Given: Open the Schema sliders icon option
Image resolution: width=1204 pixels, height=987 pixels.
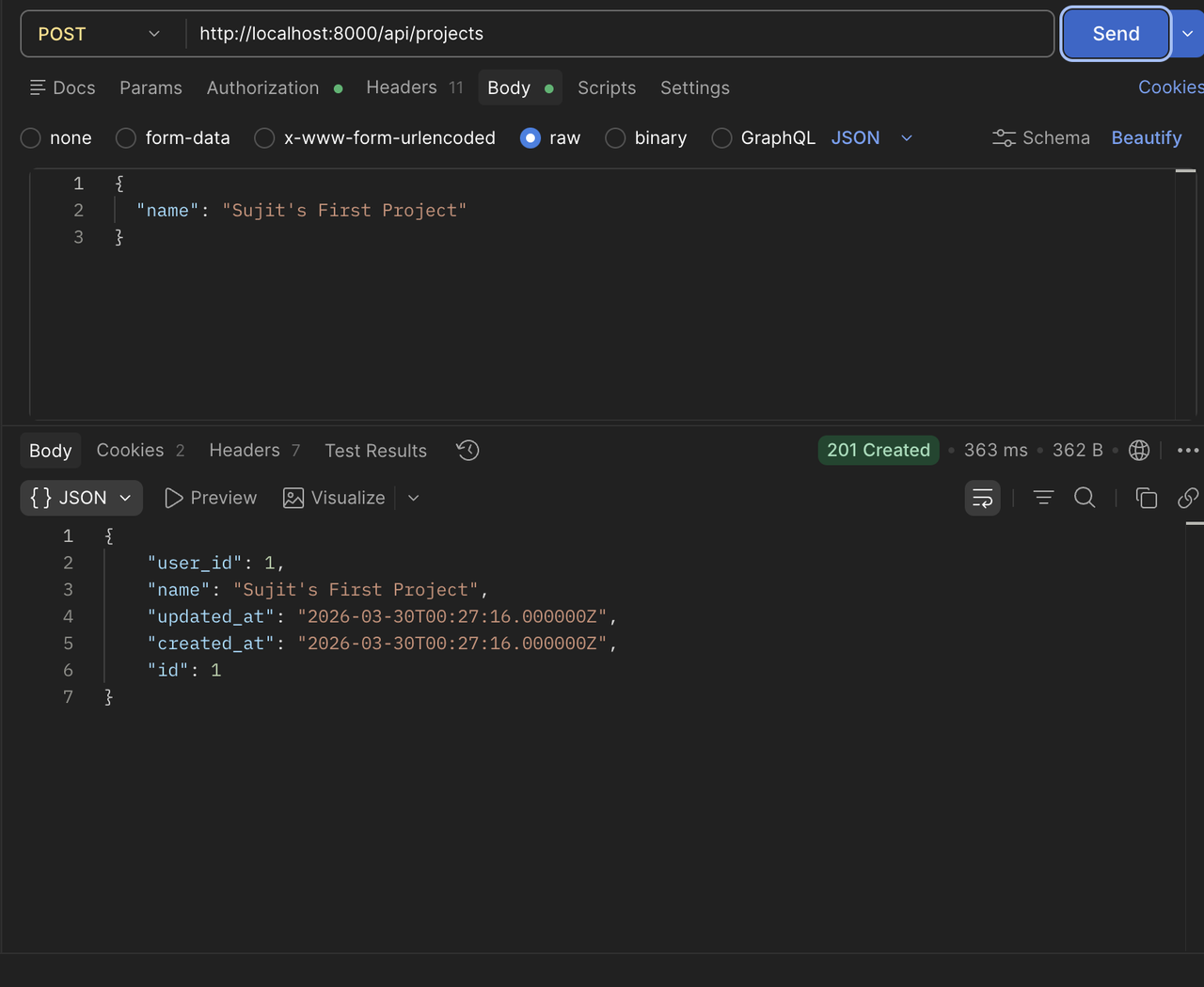Looking at the screenshot, I should pos(1041,137).
